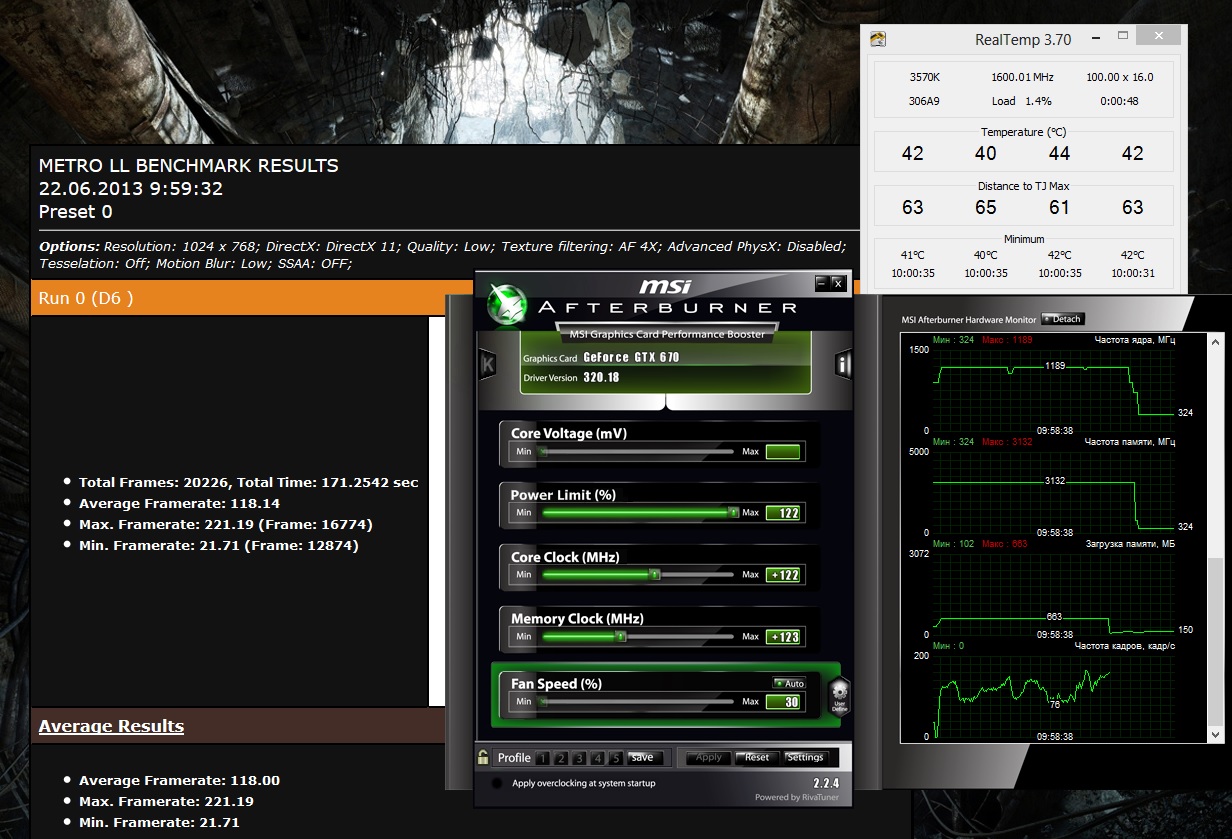Select profile slot 3

579,758
